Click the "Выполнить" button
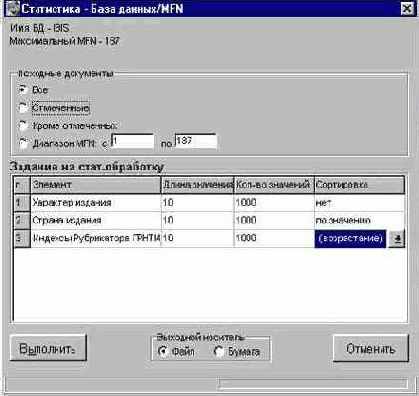The image size is (419, 396). tap(48, 348)
